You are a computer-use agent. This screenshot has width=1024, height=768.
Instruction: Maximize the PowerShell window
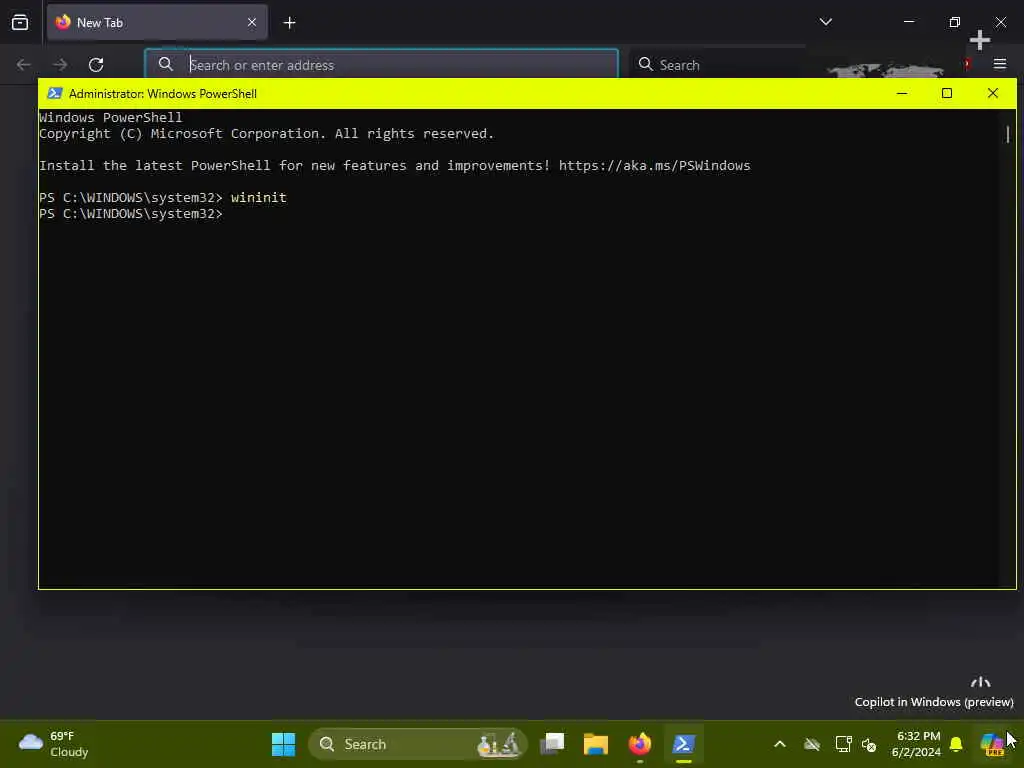coord(947,93)
